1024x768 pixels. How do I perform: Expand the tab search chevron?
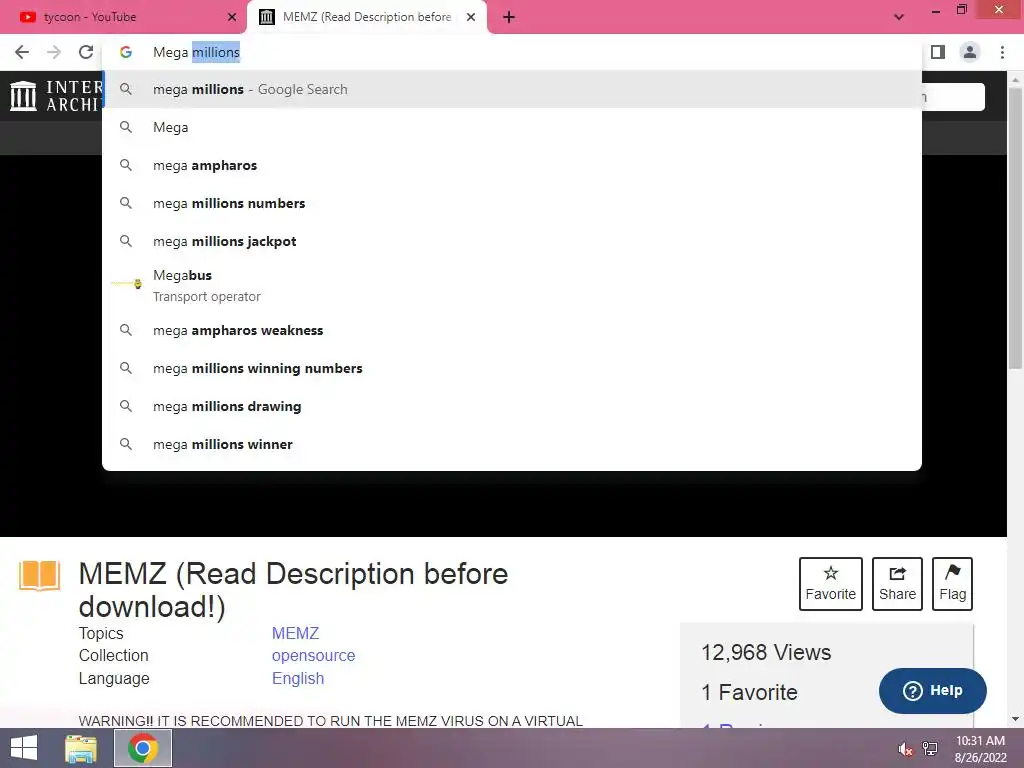click(899, 17)
